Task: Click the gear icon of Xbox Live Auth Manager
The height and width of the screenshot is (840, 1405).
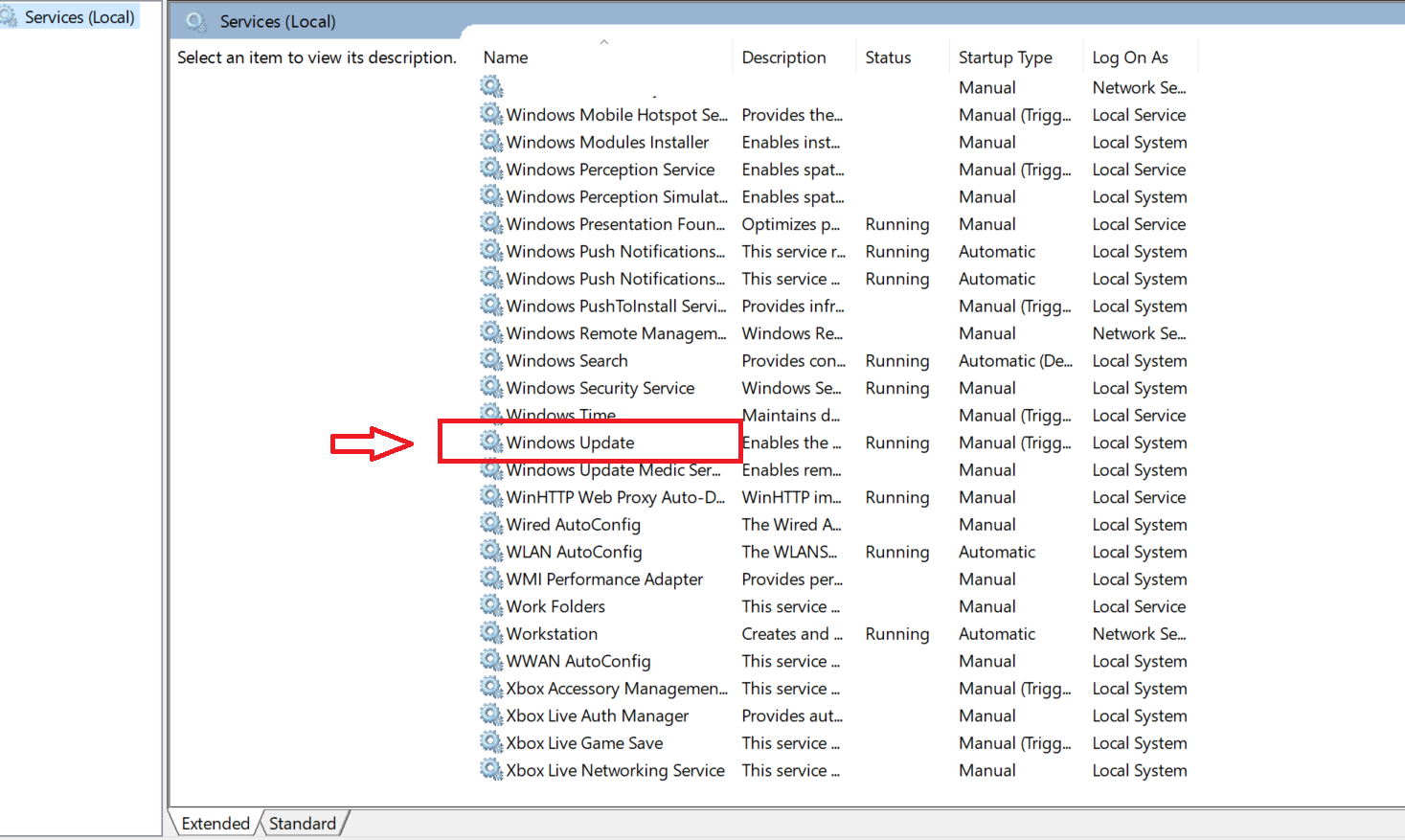Action: click(x=491, y=715)
